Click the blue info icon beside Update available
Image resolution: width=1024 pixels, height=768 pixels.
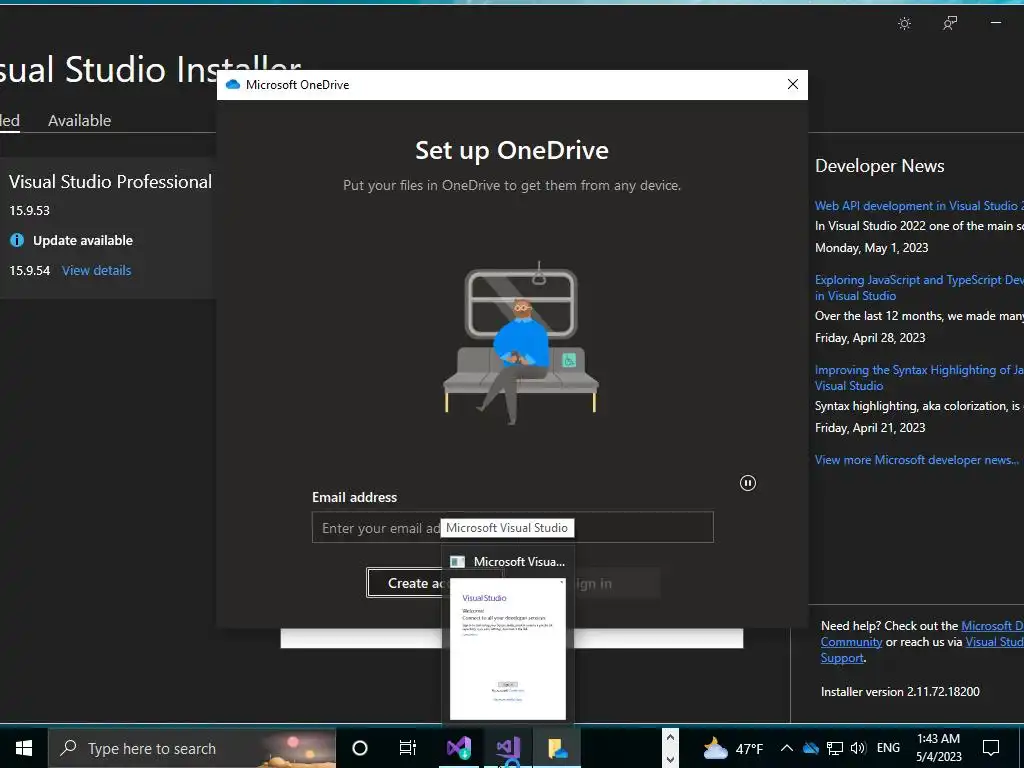click(x=17, y=240)
